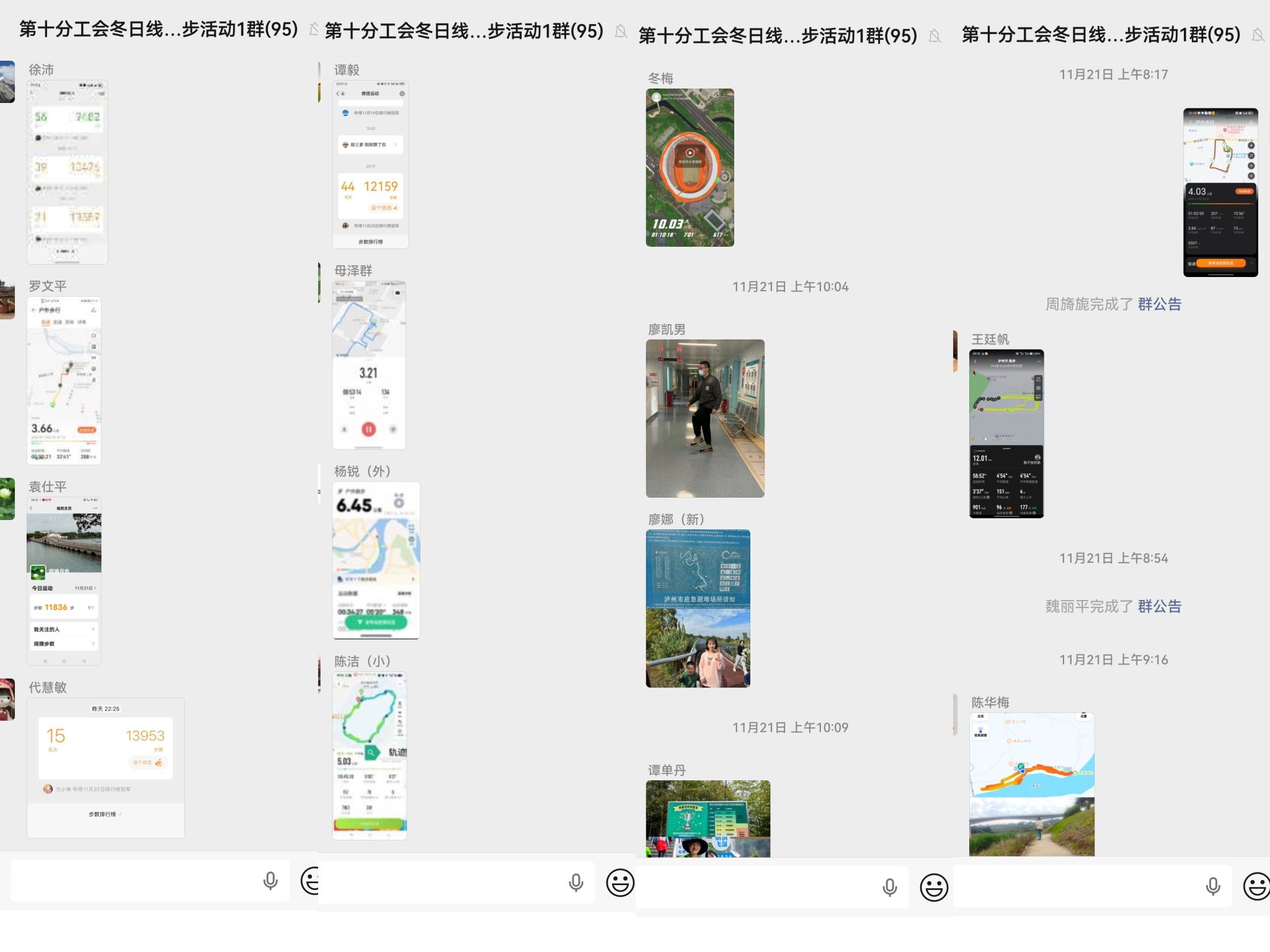Screen dimensions: 1270x952
Task: Open 罗文平's 3.66 km walking screenshot
Action: click(x=64, y=381)
